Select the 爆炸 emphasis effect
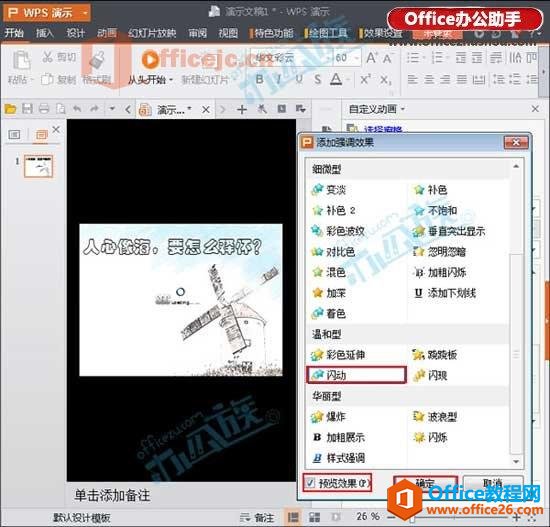The height and width of the screenshot is (527, 550). [x=329, y=417]
